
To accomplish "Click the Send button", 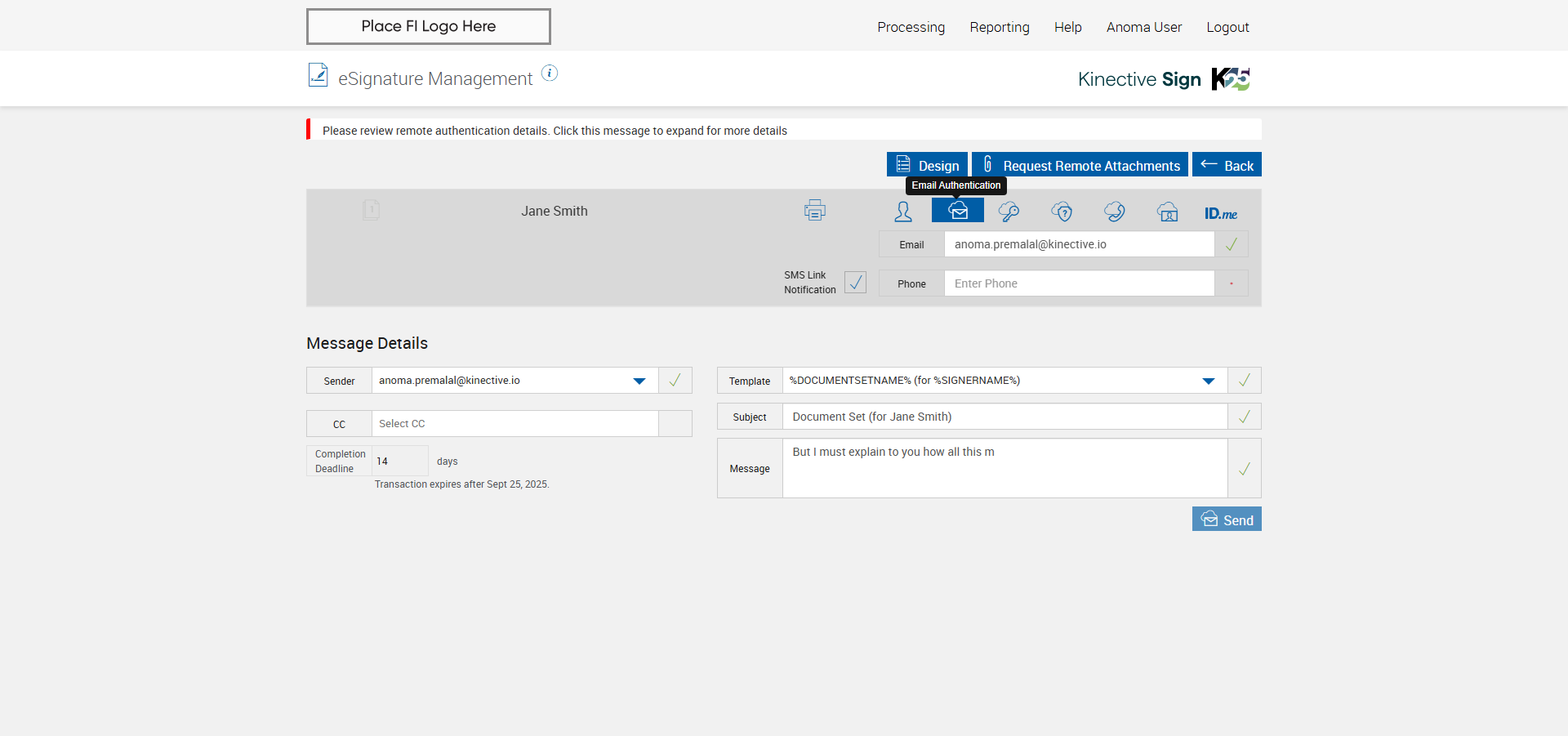I will point(1226,520).
